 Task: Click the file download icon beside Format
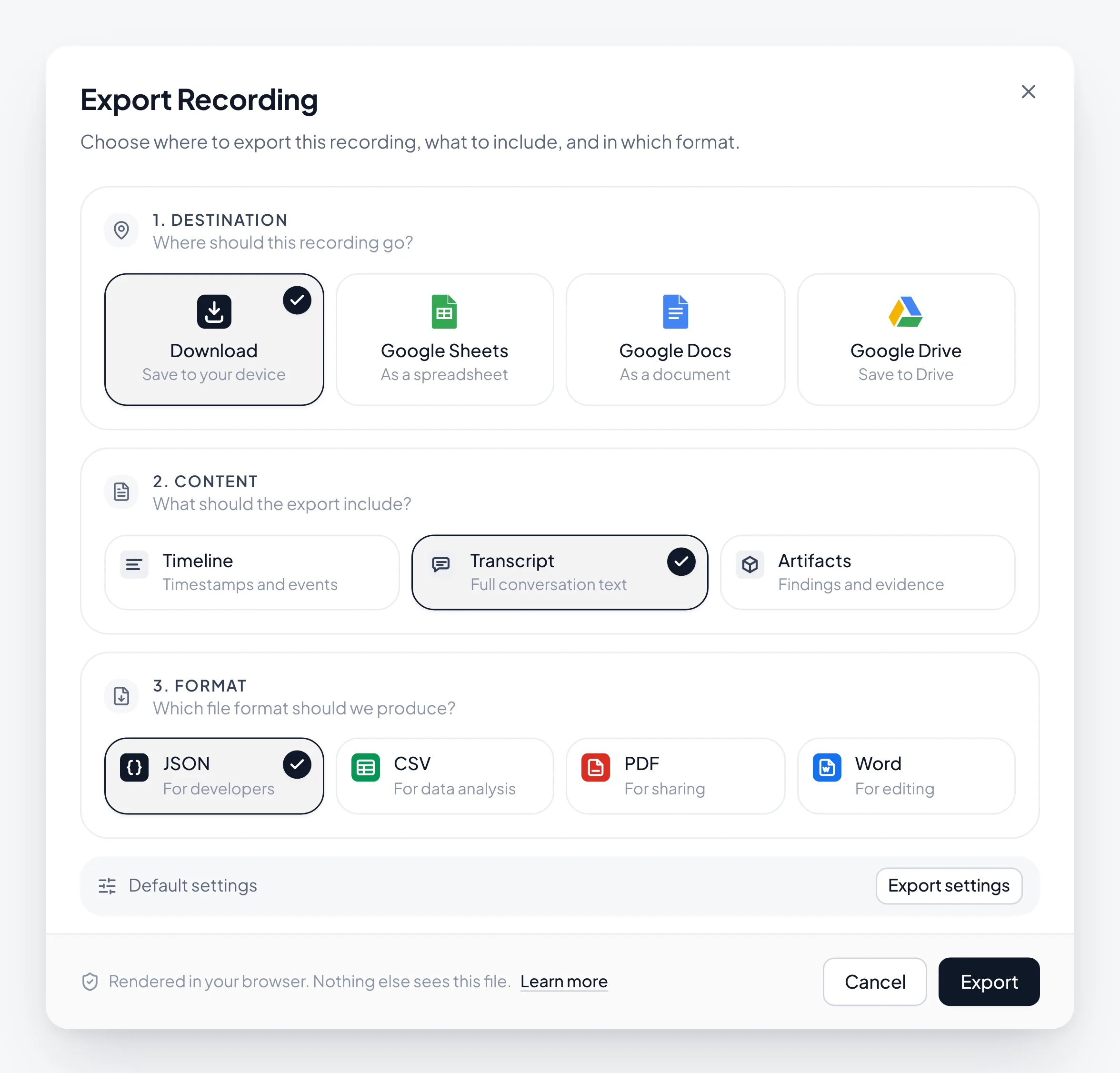coord(121,696)
